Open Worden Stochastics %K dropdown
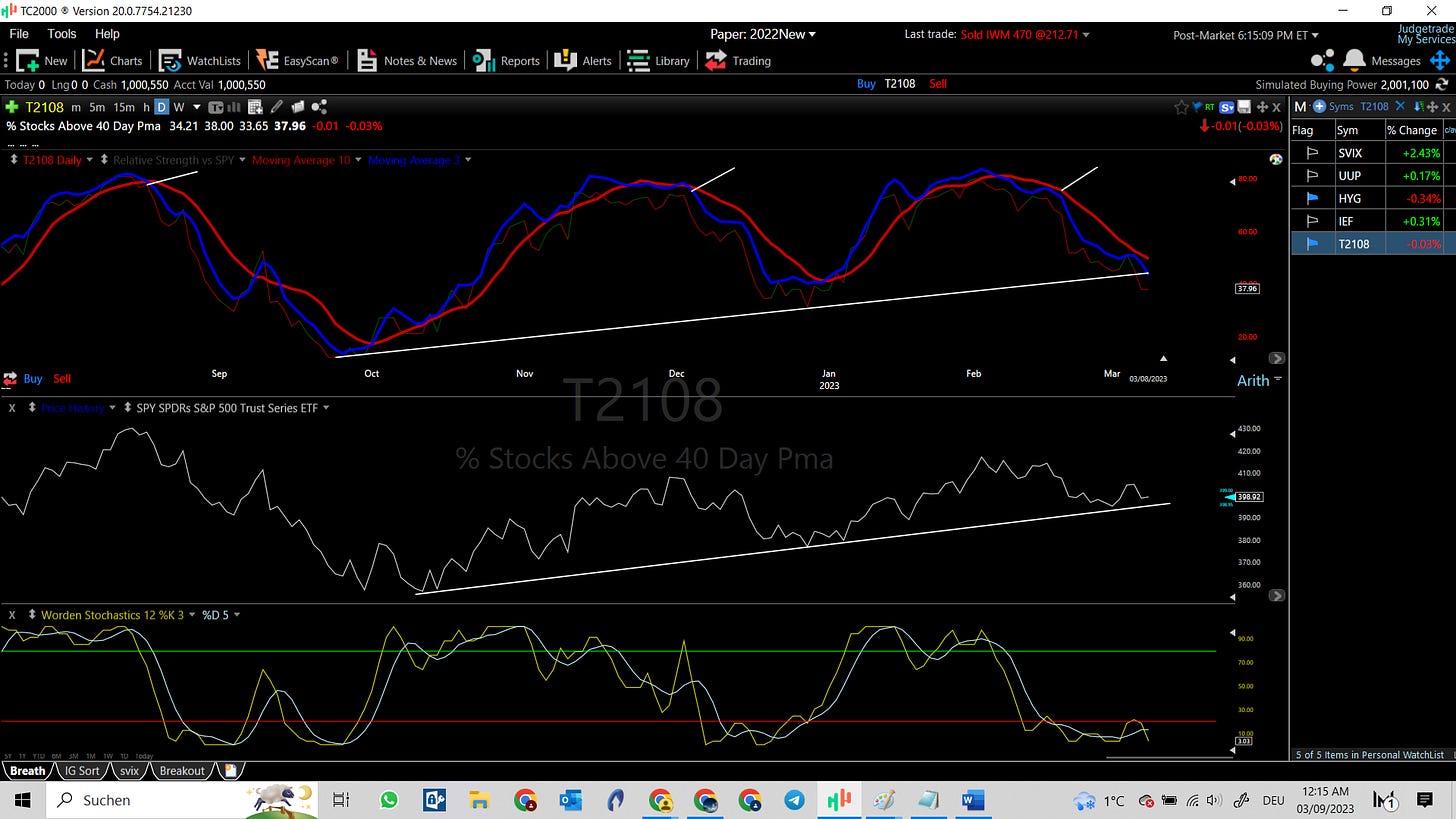 (x=191, y=615)
